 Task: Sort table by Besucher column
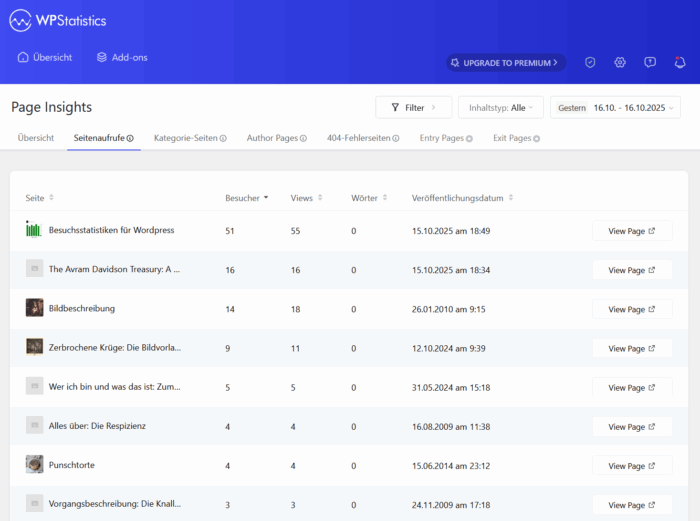coord(246,198)
